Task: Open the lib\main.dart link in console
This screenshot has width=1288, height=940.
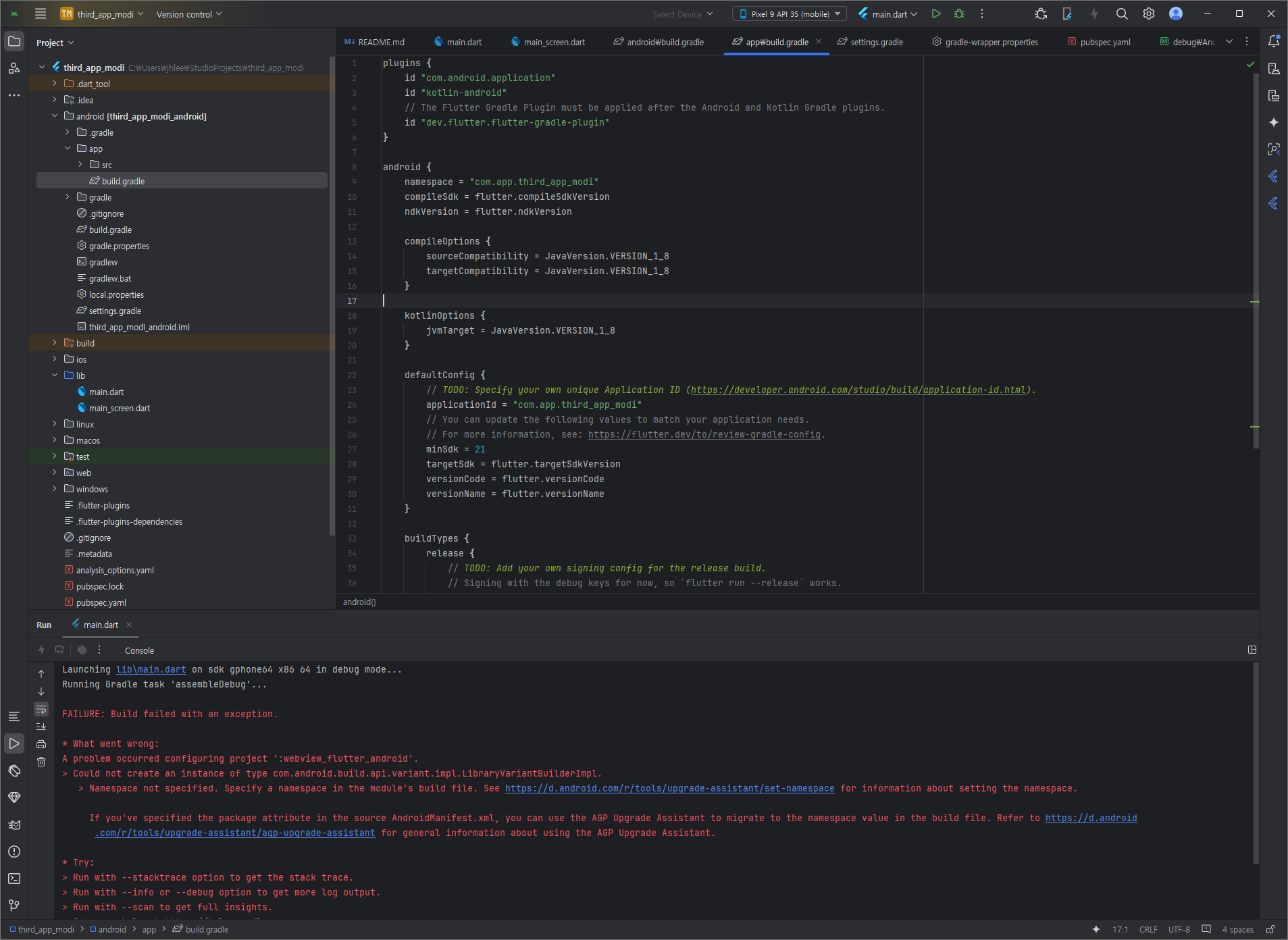Action: click(151, 669)
